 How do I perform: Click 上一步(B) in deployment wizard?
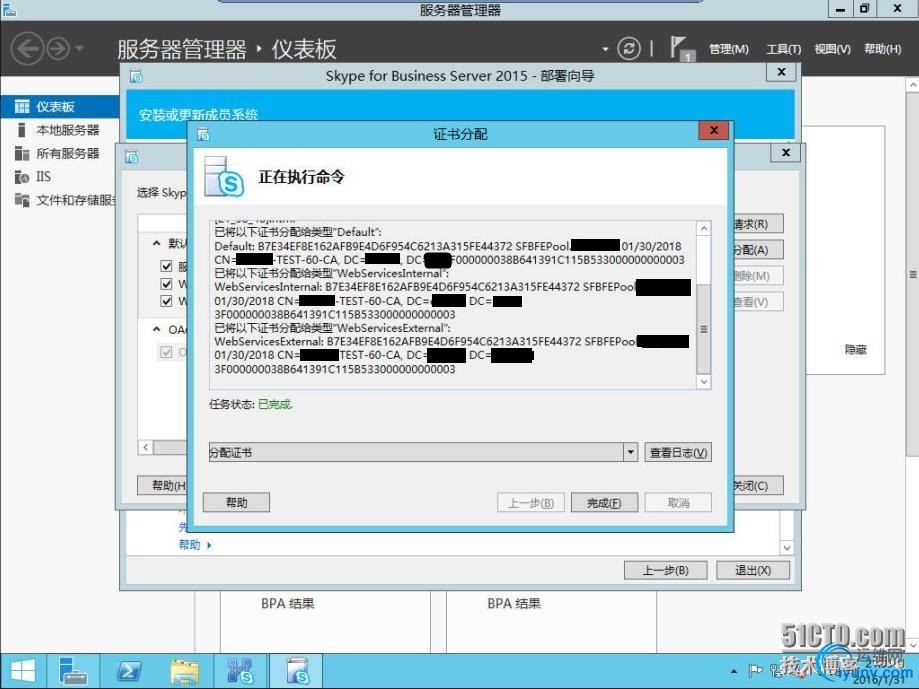tap(665, 570)
